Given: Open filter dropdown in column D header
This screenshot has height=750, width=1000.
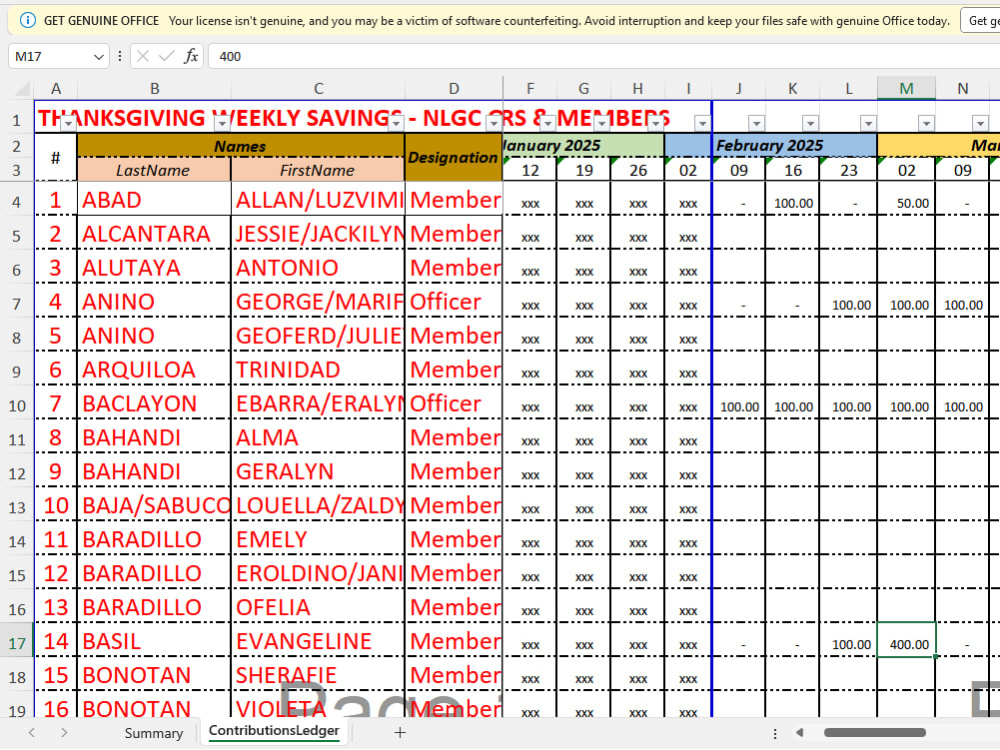Looking at the screenshot, I should point(494,122).
